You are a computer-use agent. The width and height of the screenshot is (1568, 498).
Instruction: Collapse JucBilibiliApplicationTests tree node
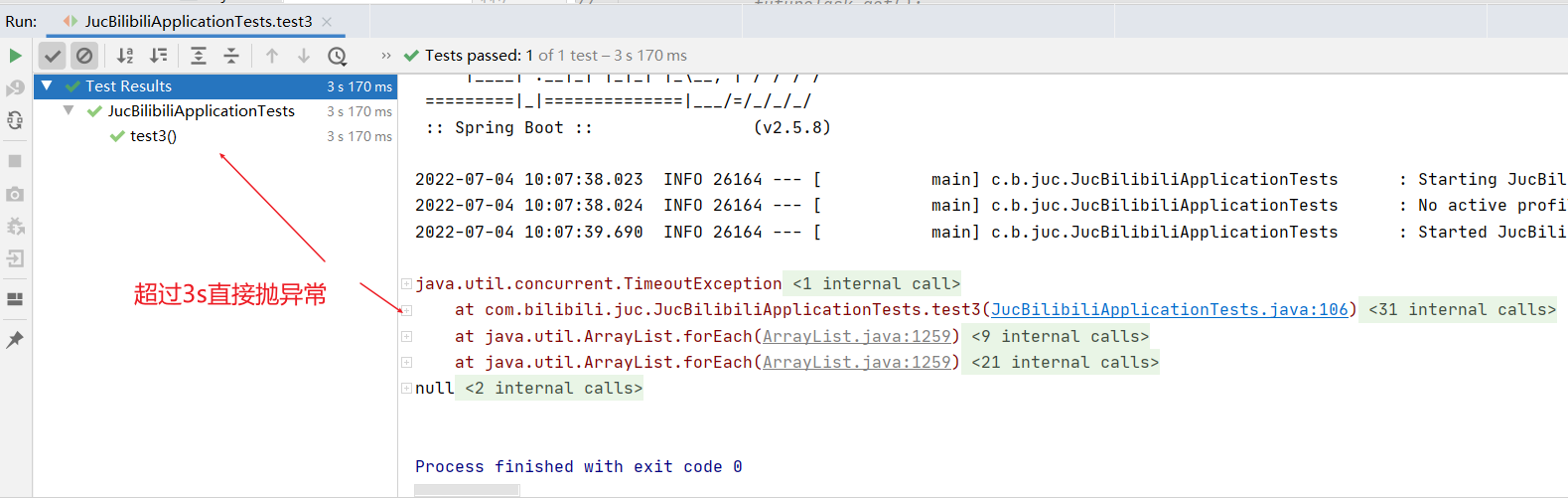click(x=69, y=111)
